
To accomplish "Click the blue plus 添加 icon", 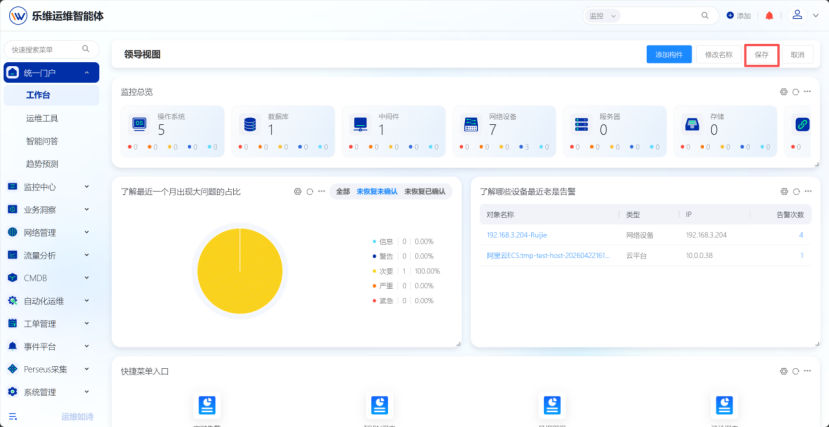I will (x=730, y=16).
